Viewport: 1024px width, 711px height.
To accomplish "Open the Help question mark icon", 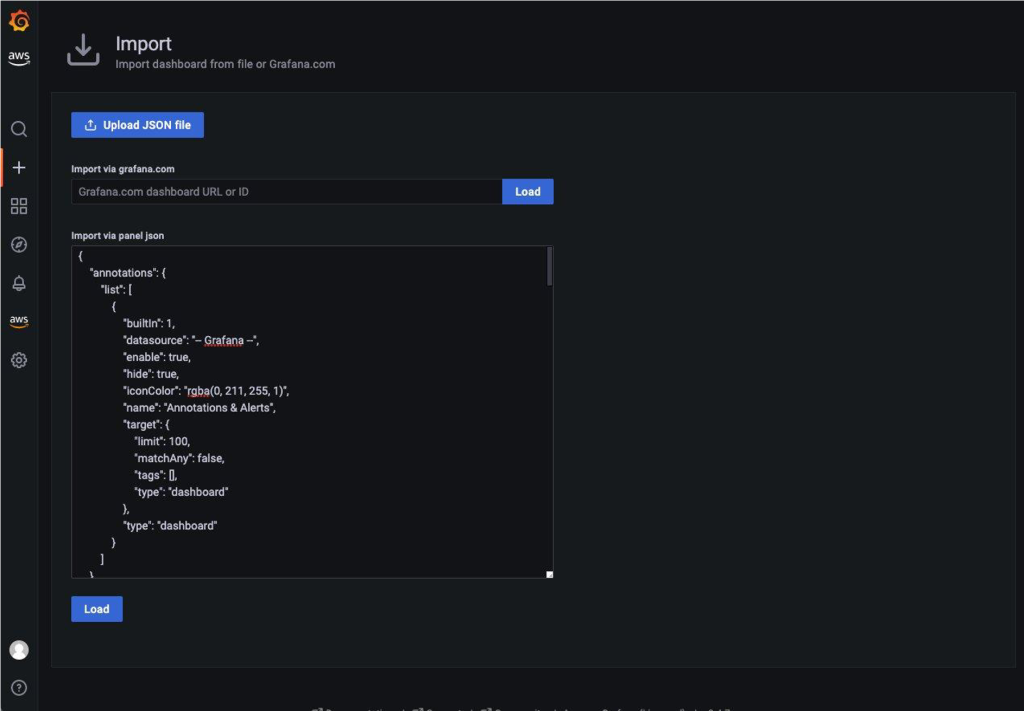I will [x=18, y=686].
